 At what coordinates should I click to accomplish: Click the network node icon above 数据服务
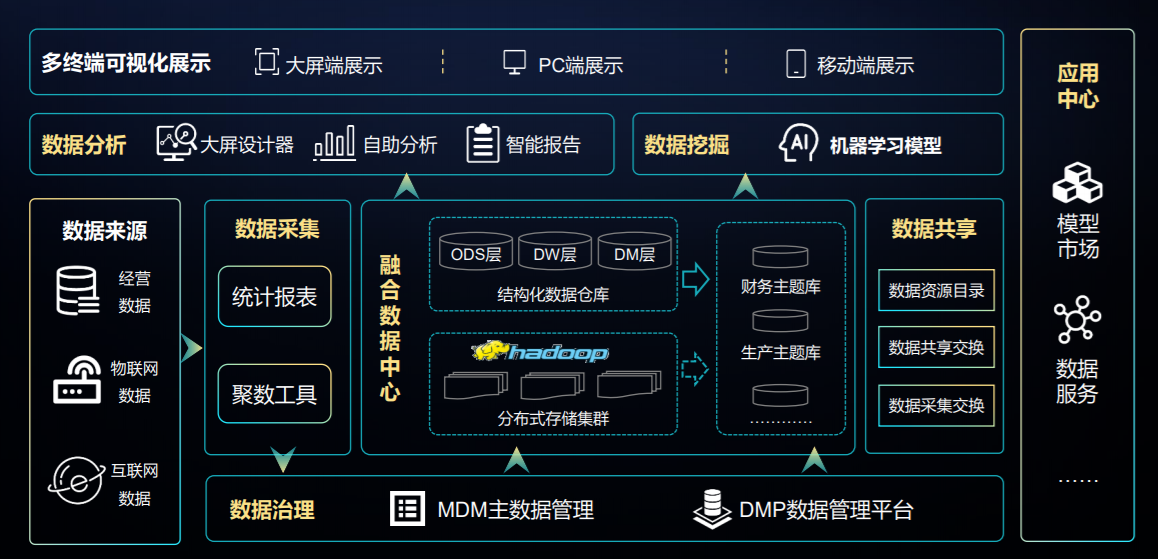(1078, 320)
